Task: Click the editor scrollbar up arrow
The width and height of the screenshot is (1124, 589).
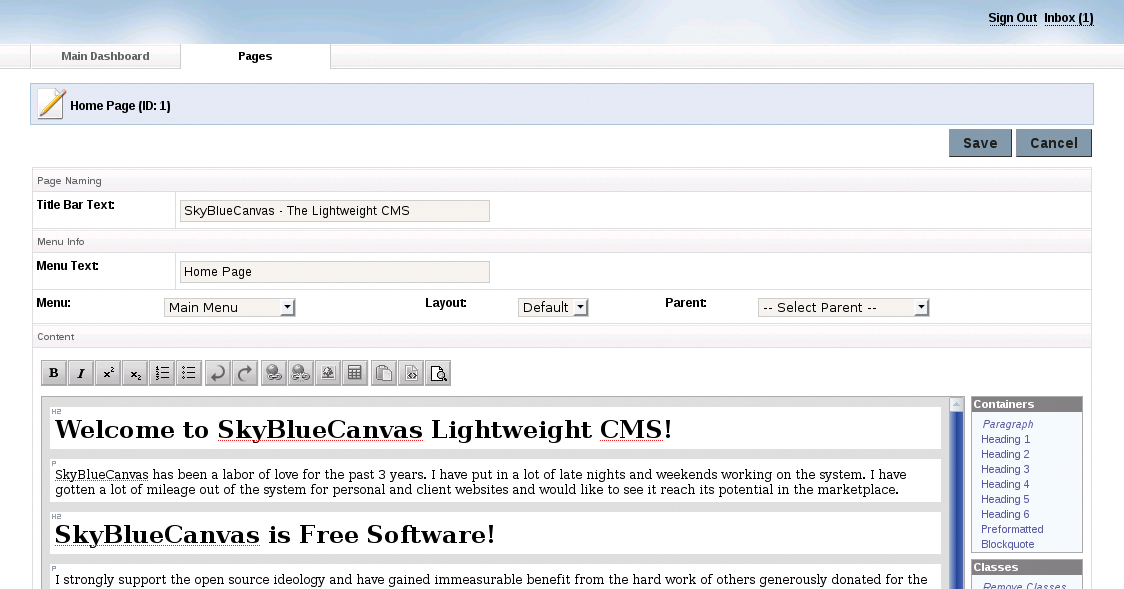Action: point(956,405)
